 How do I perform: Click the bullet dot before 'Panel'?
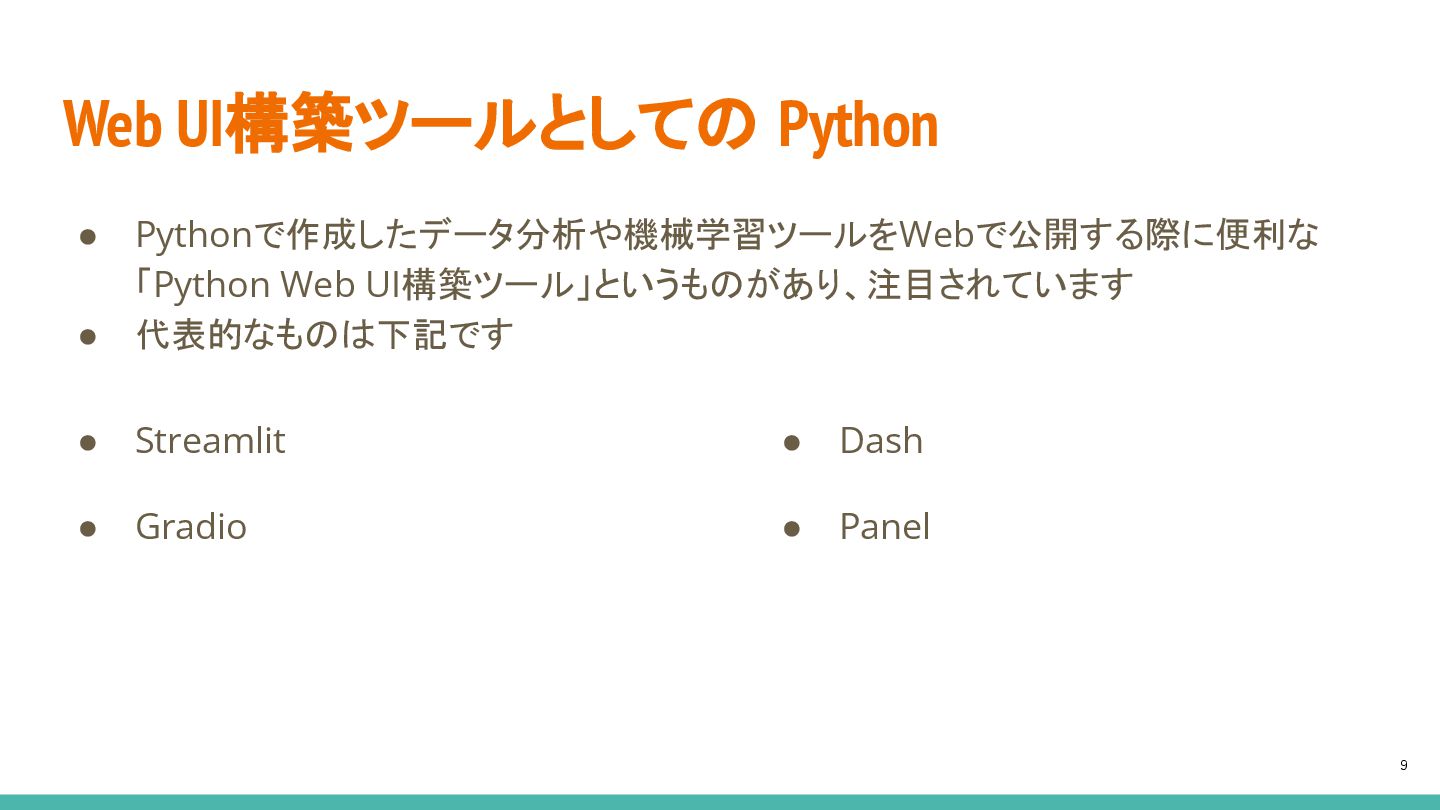click(792, 528)
